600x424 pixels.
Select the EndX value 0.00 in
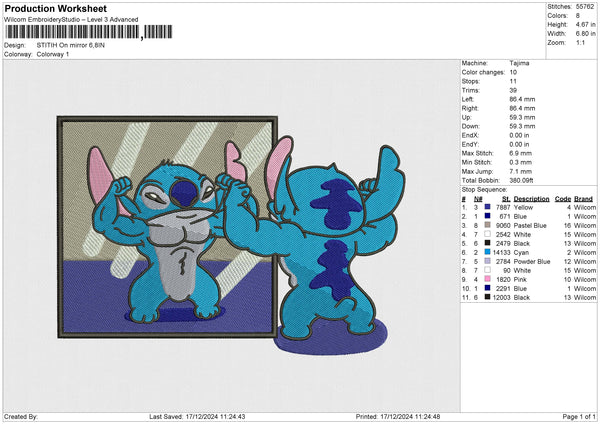click(x=519, y=135)
